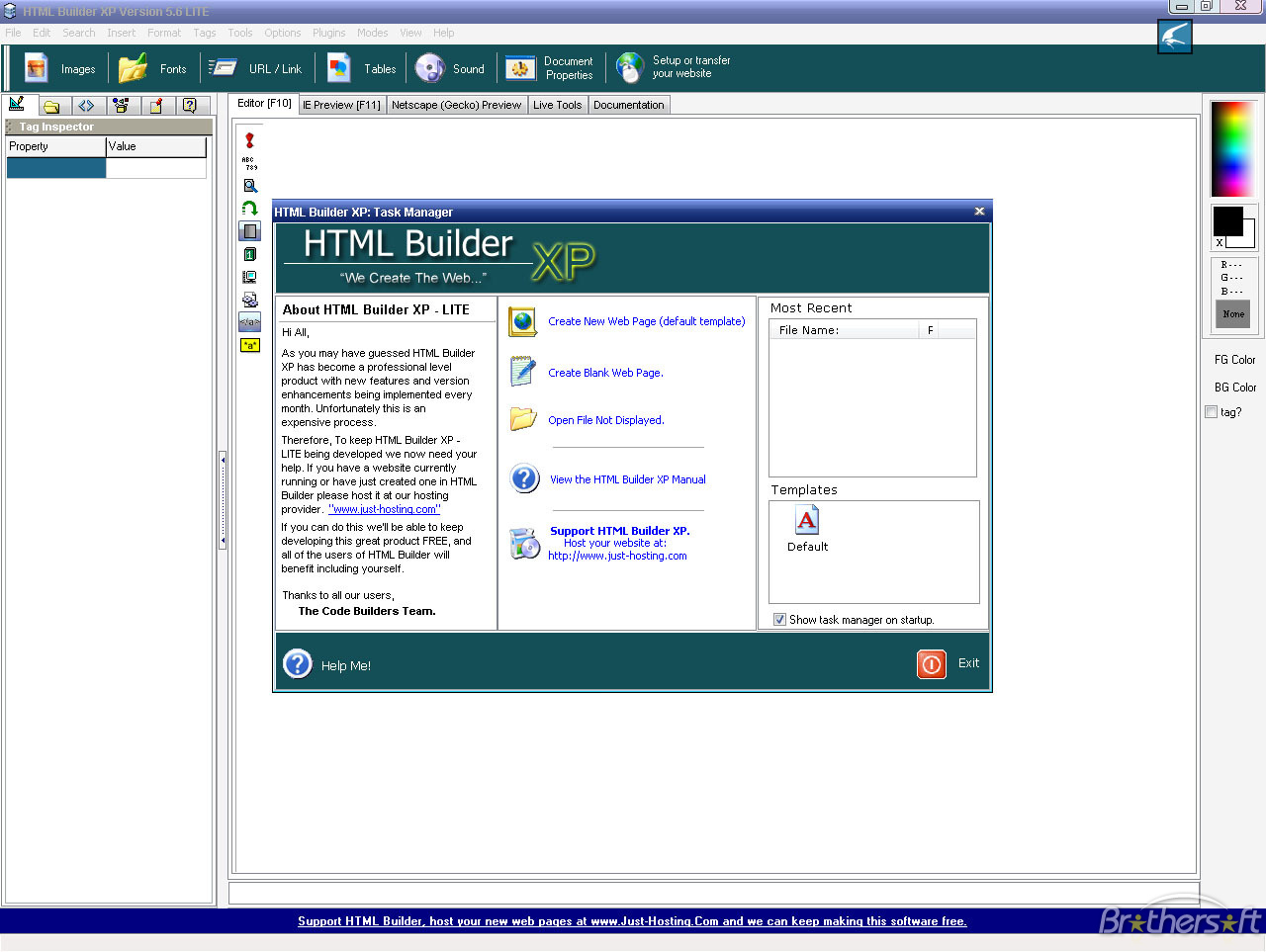Click www.just-hosting.com link in About text
Screen dimensions: 1266x952
coord(385,509)
